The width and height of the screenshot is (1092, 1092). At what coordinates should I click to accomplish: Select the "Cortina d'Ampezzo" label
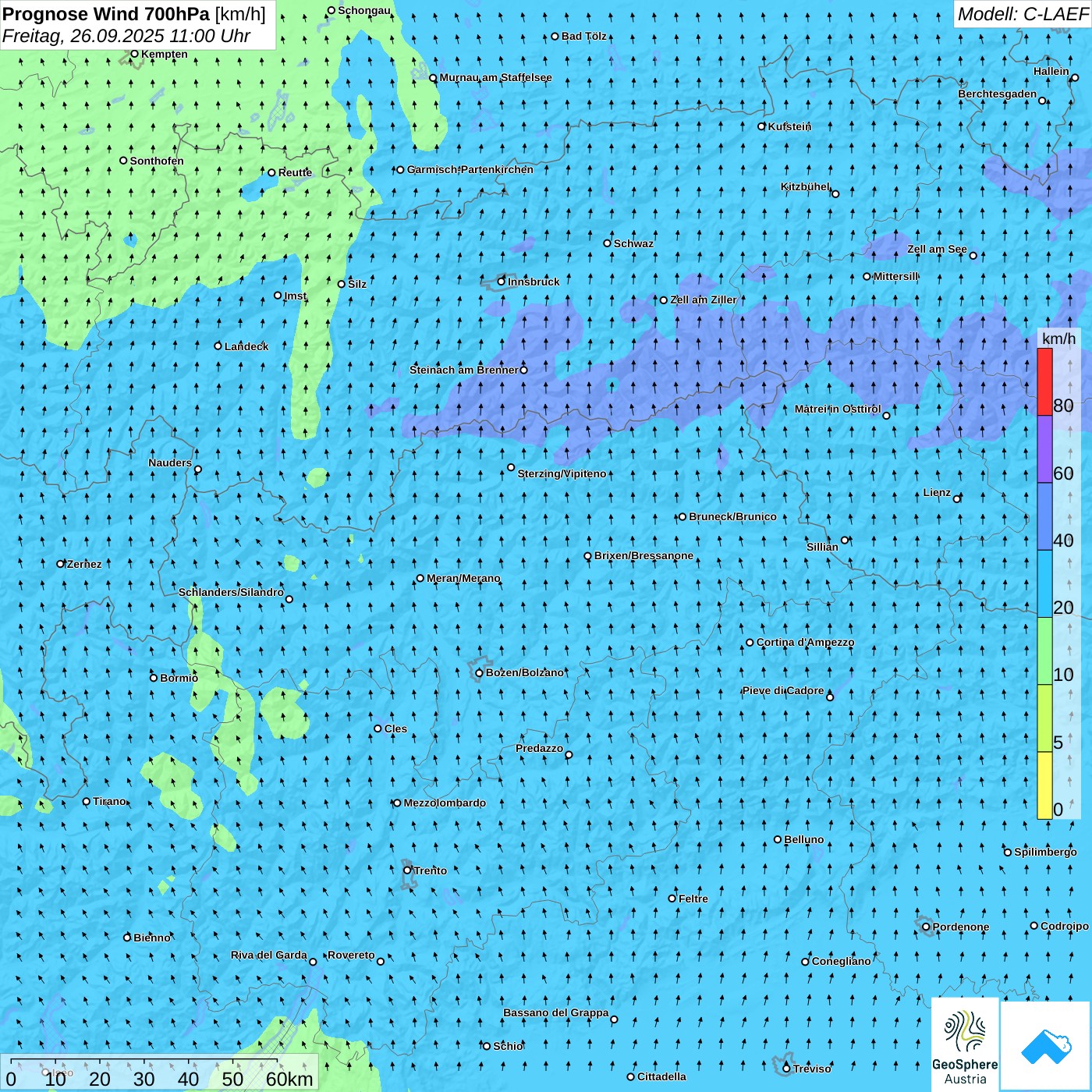click(x=805, y=643)
